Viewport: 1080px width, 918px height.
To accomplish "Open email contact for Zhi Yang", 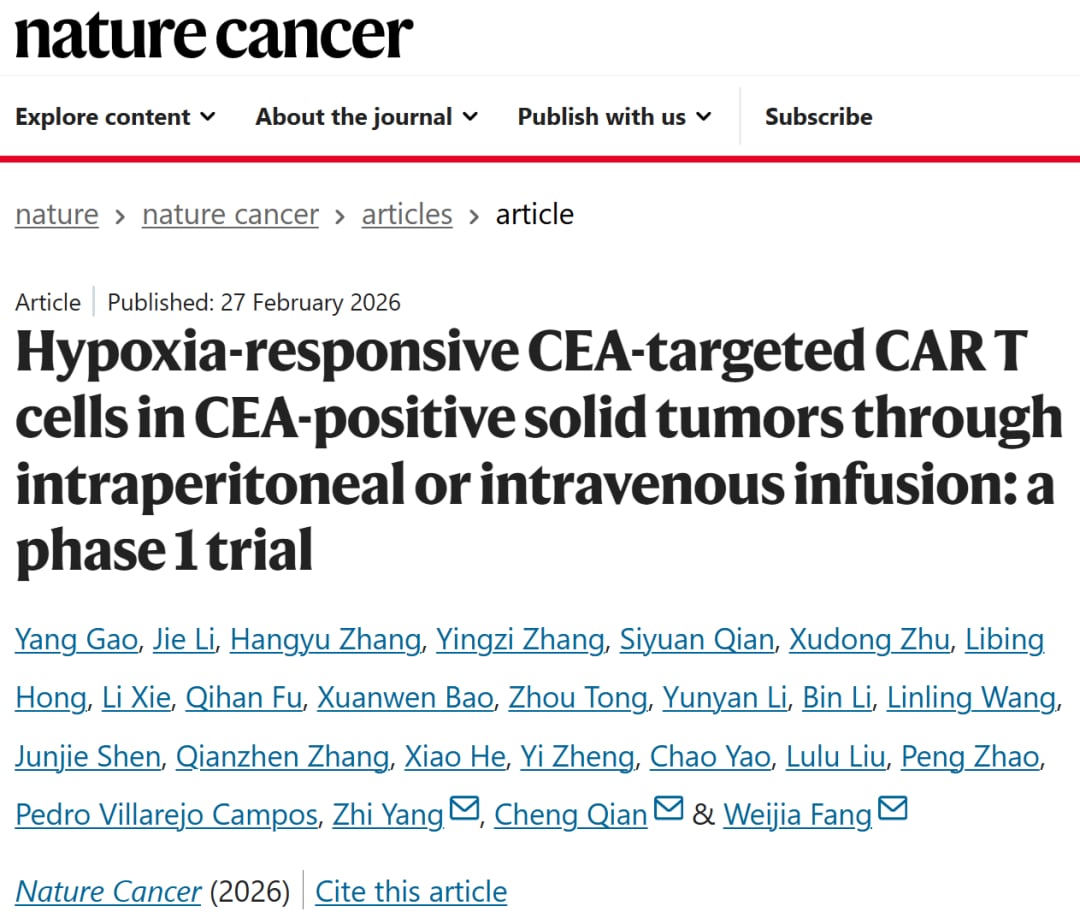I will tap(464, 807).
